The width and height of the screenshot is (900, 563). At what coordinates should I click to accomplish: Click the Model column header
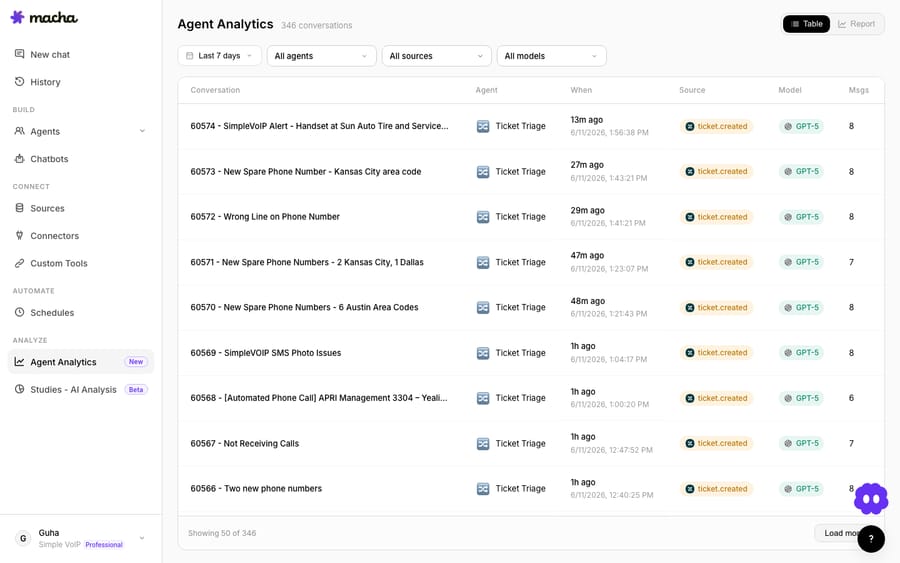[x=790, y=90]
